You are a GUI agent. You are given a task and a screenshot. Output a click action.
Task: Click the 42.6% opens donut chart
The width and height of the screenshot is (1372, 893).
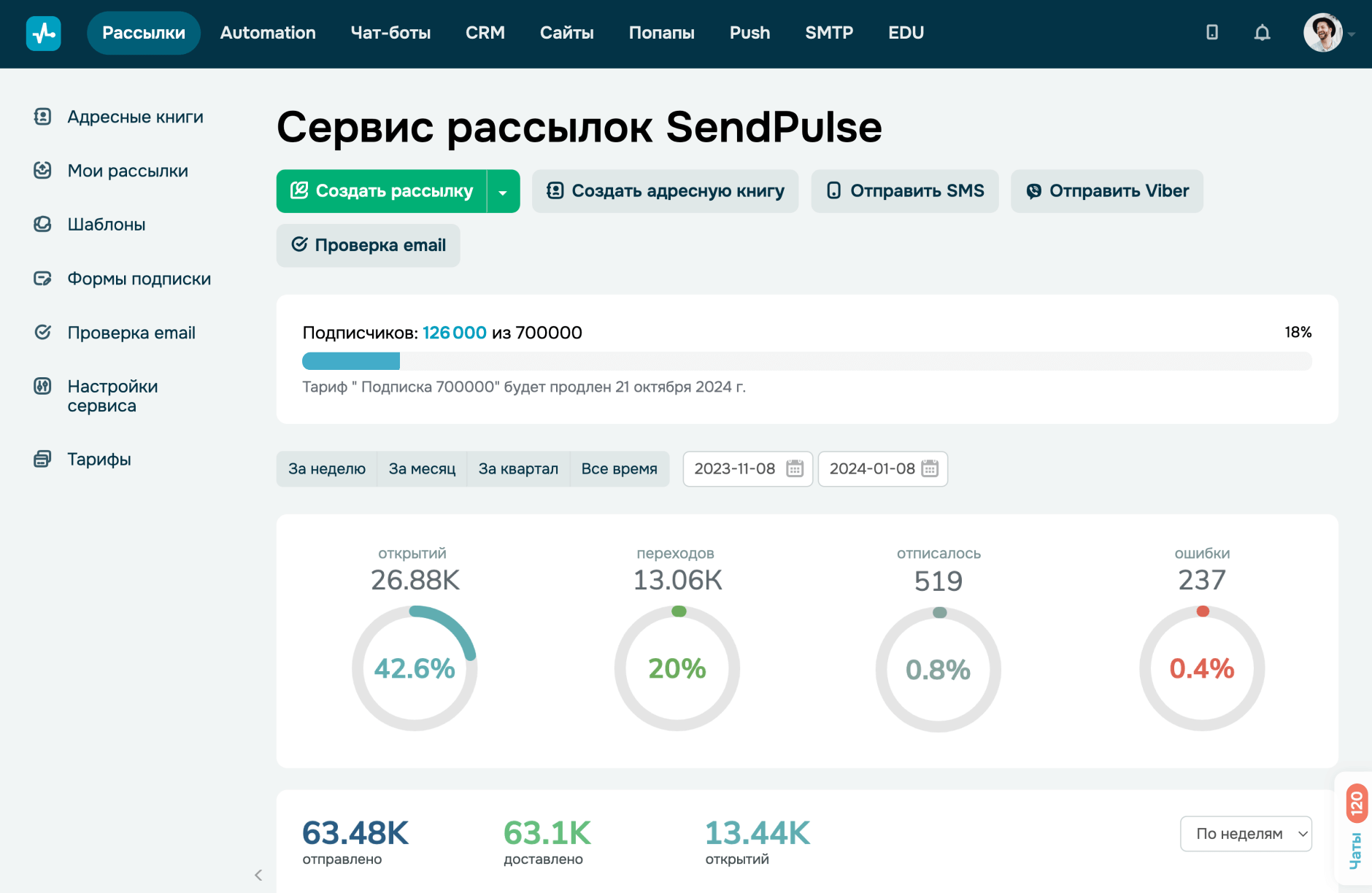(x=415, y=668)
